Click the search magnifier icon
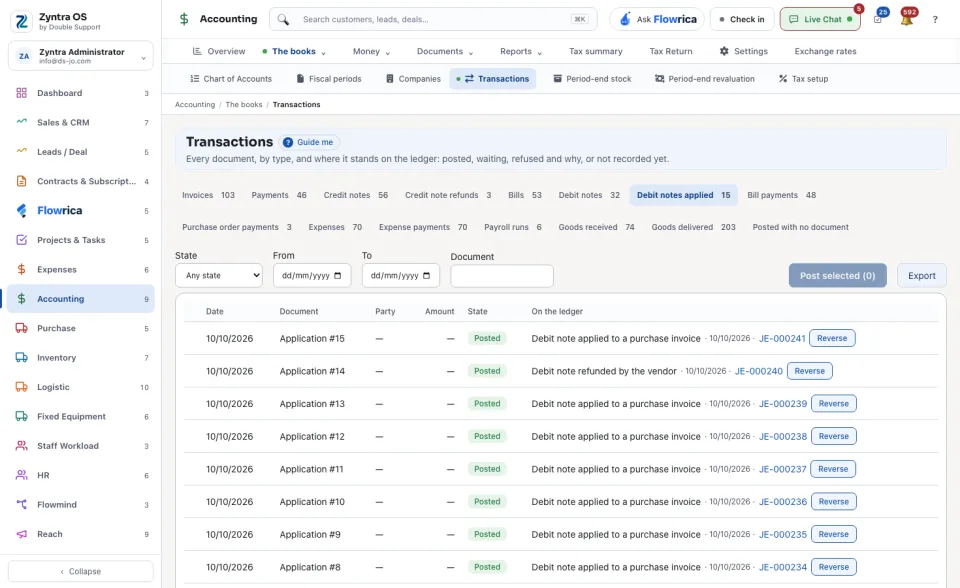Screen dimensions: 960x588 coord(283,20)
